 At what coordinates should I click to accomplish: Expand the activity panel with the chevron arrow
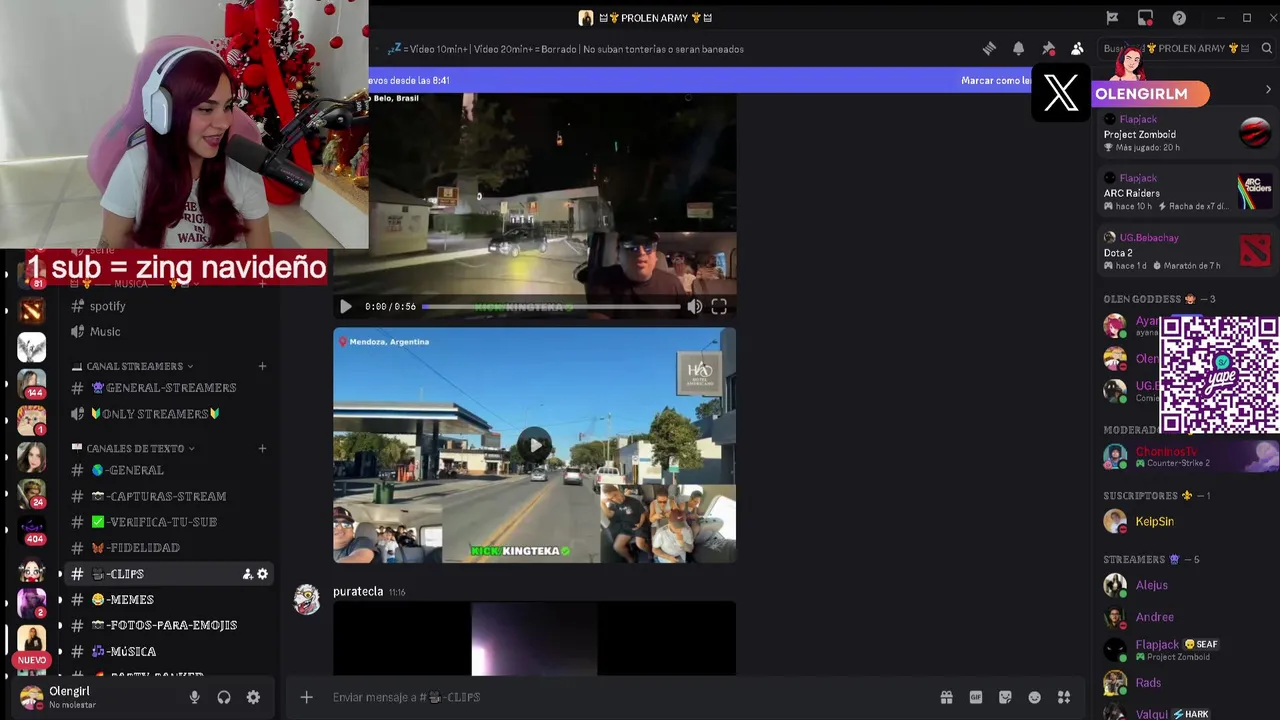pos(1268,90)
